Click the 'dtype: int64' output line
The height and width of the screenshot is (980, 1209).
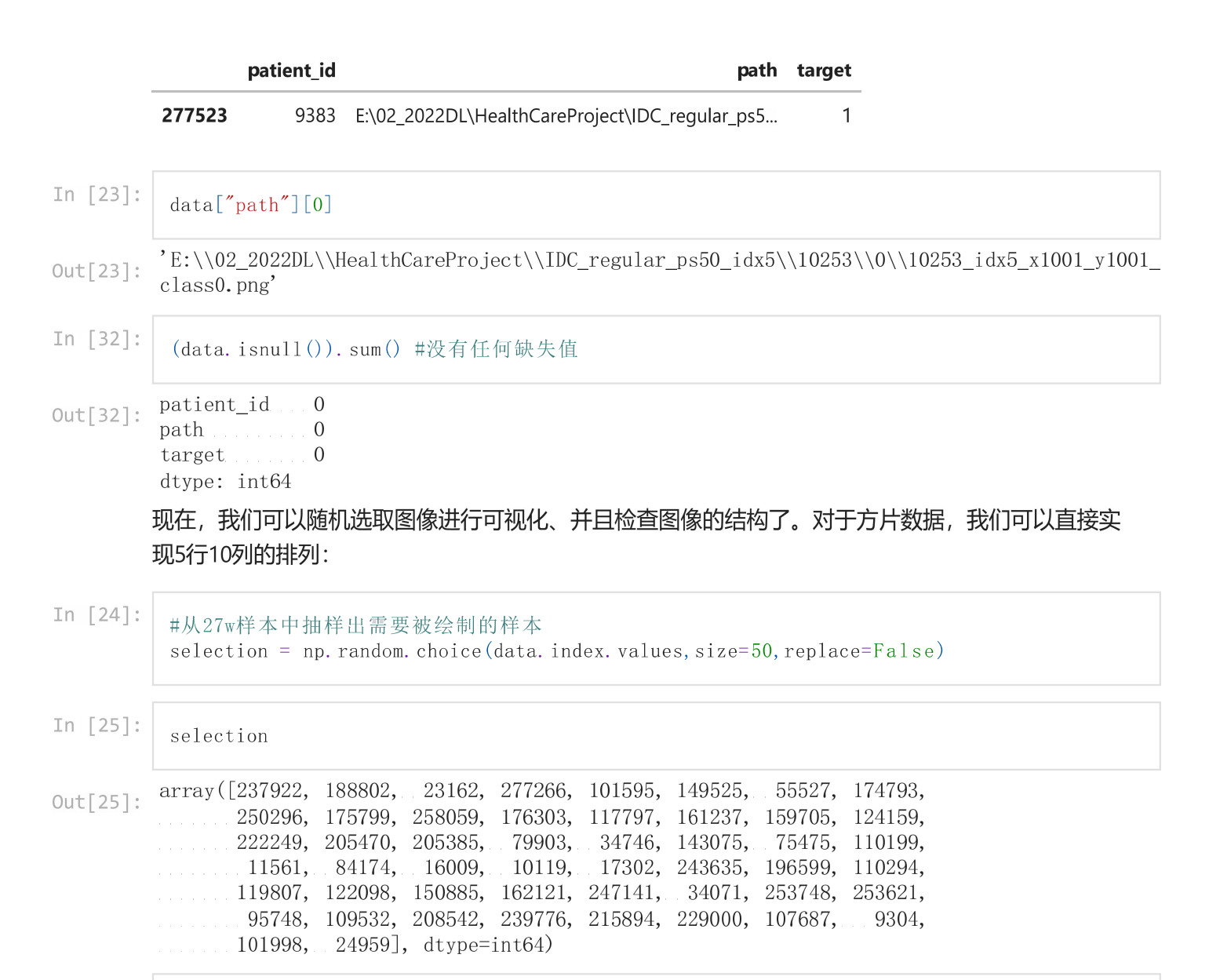226,481
